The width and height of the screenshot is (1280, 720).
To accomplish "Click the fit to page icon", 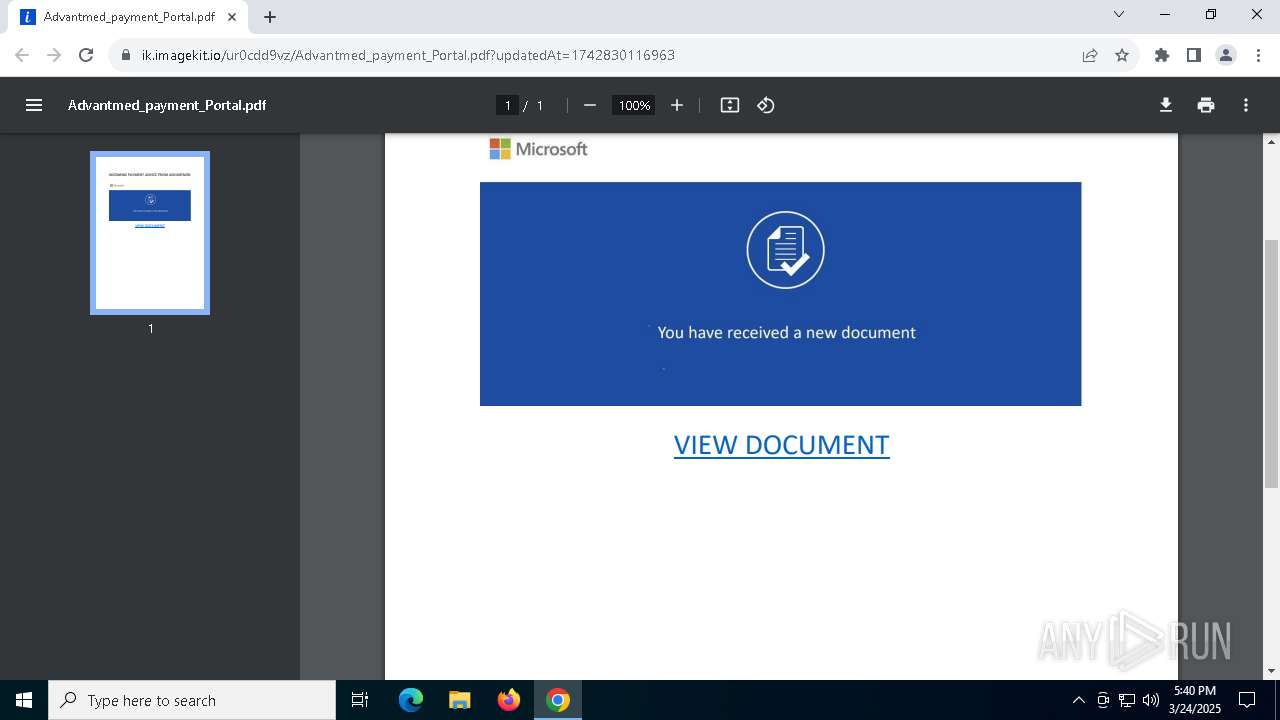I will pos(730,105).
